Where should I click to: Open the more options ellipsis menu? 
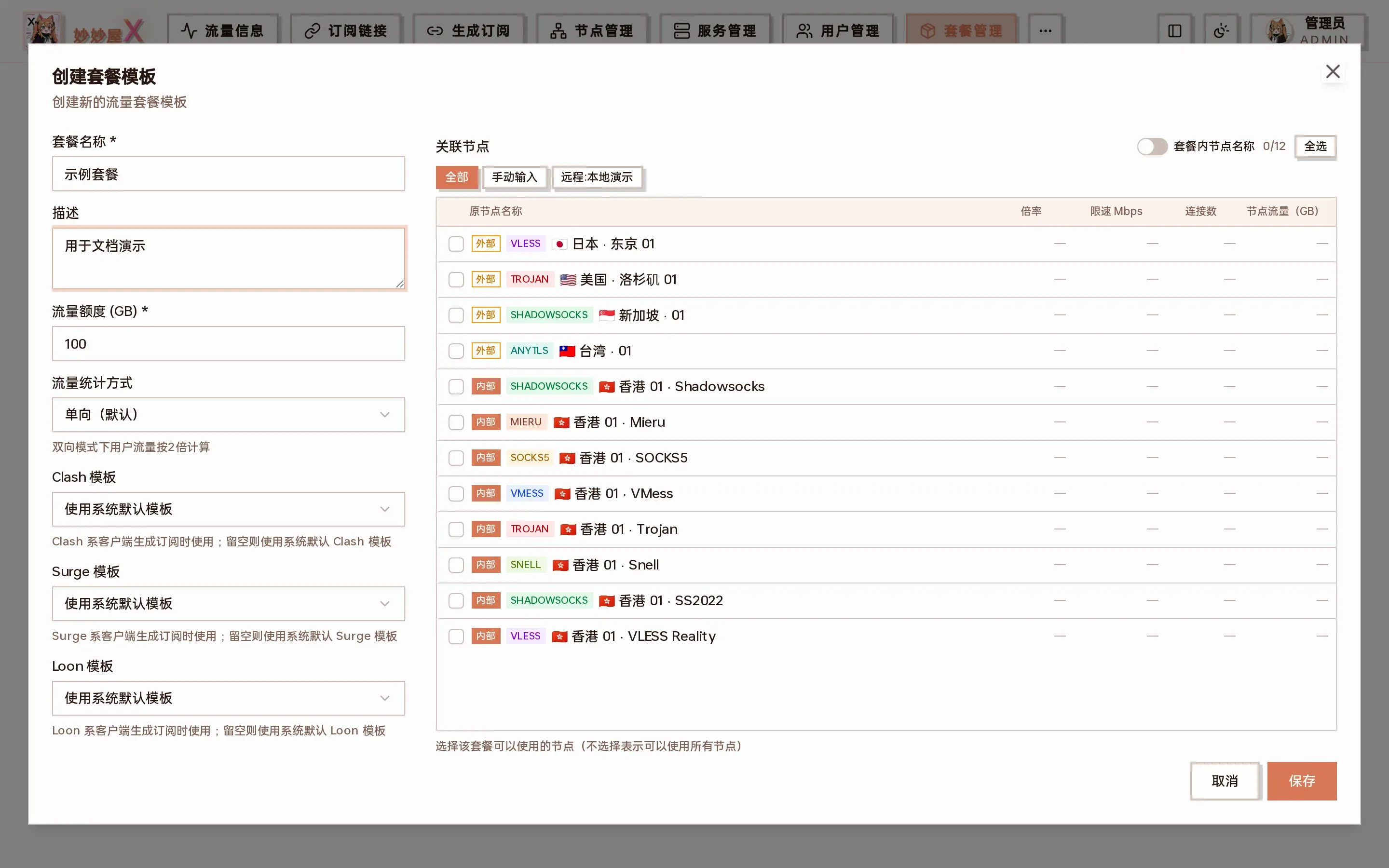[x=1045, y=30]
